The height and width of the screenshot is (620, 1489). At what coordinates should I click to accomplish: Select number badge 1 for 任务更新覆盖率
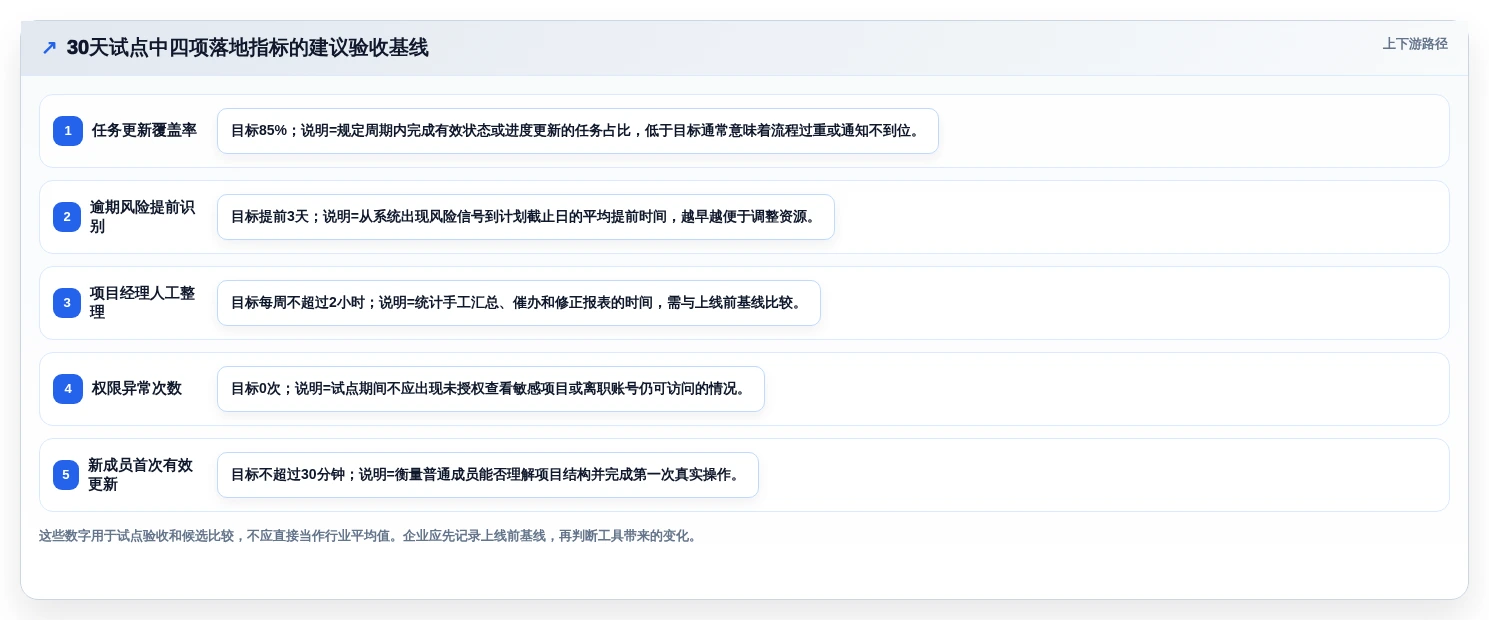pos(68,130)
